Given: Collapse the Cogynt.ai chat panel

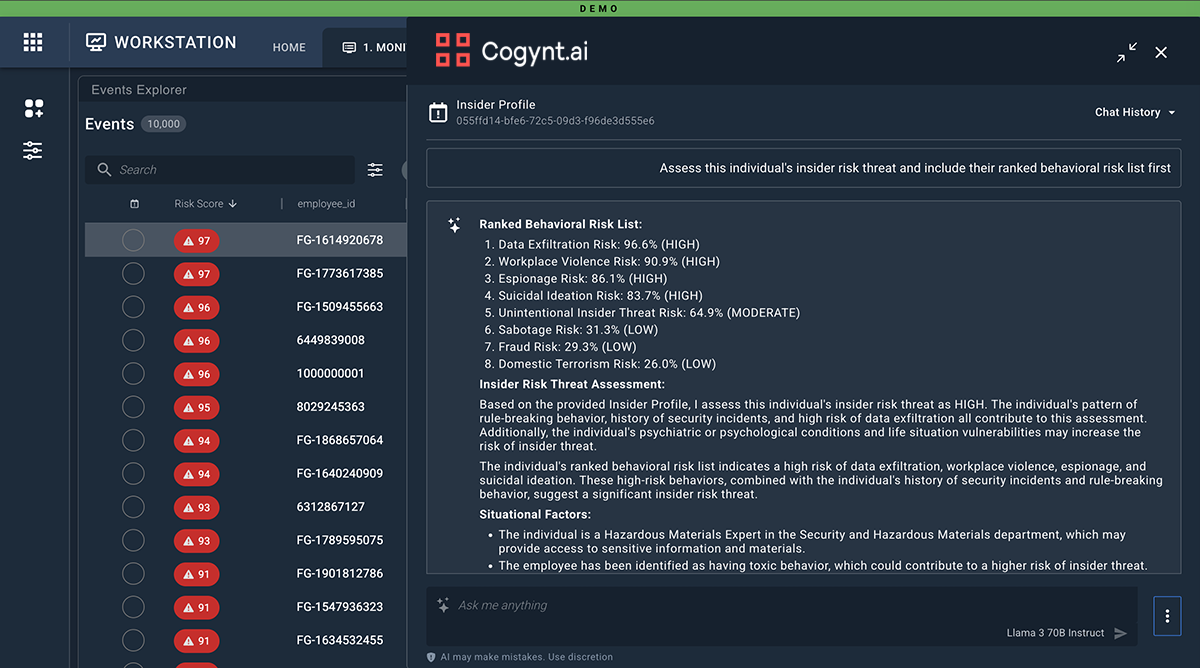Looking at the screenshot, I should point(1127,52).
